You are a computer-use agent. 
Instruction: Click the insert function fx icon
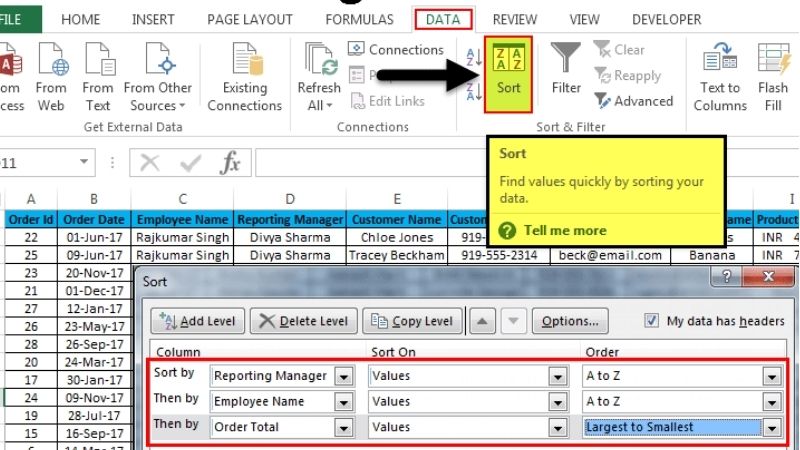[230, 163]
